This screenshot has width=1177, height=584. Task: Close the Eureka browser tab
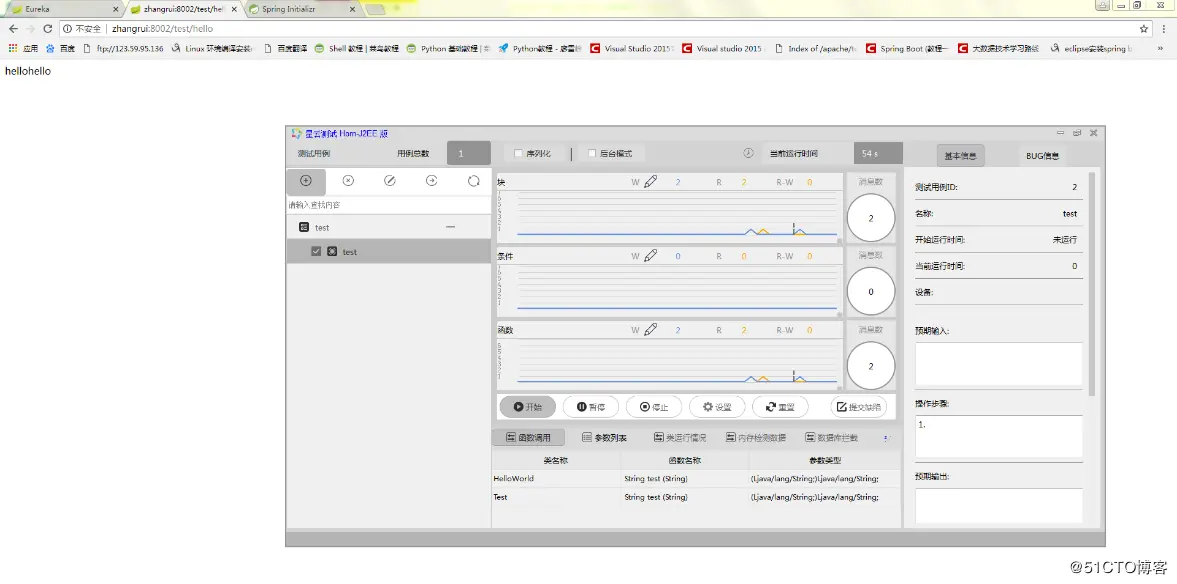point(115,9)
